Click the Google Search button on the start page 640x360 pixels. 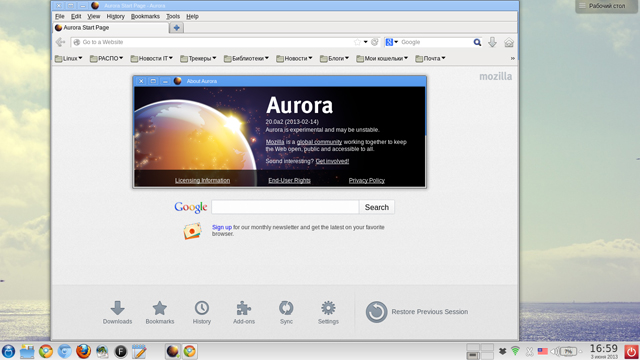coord(377,207)
